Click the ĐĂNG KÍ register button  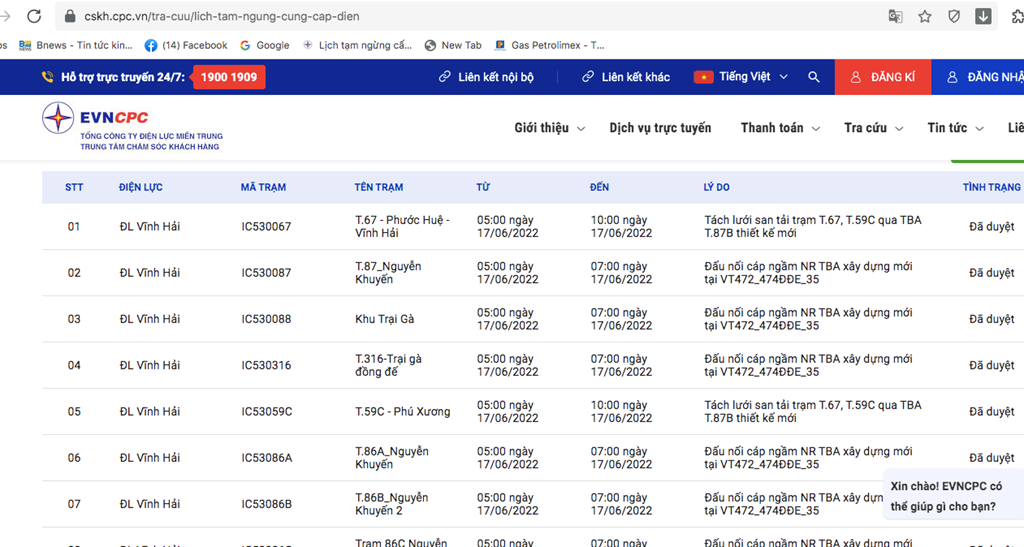pyautogui.click(x=882, y=77)
